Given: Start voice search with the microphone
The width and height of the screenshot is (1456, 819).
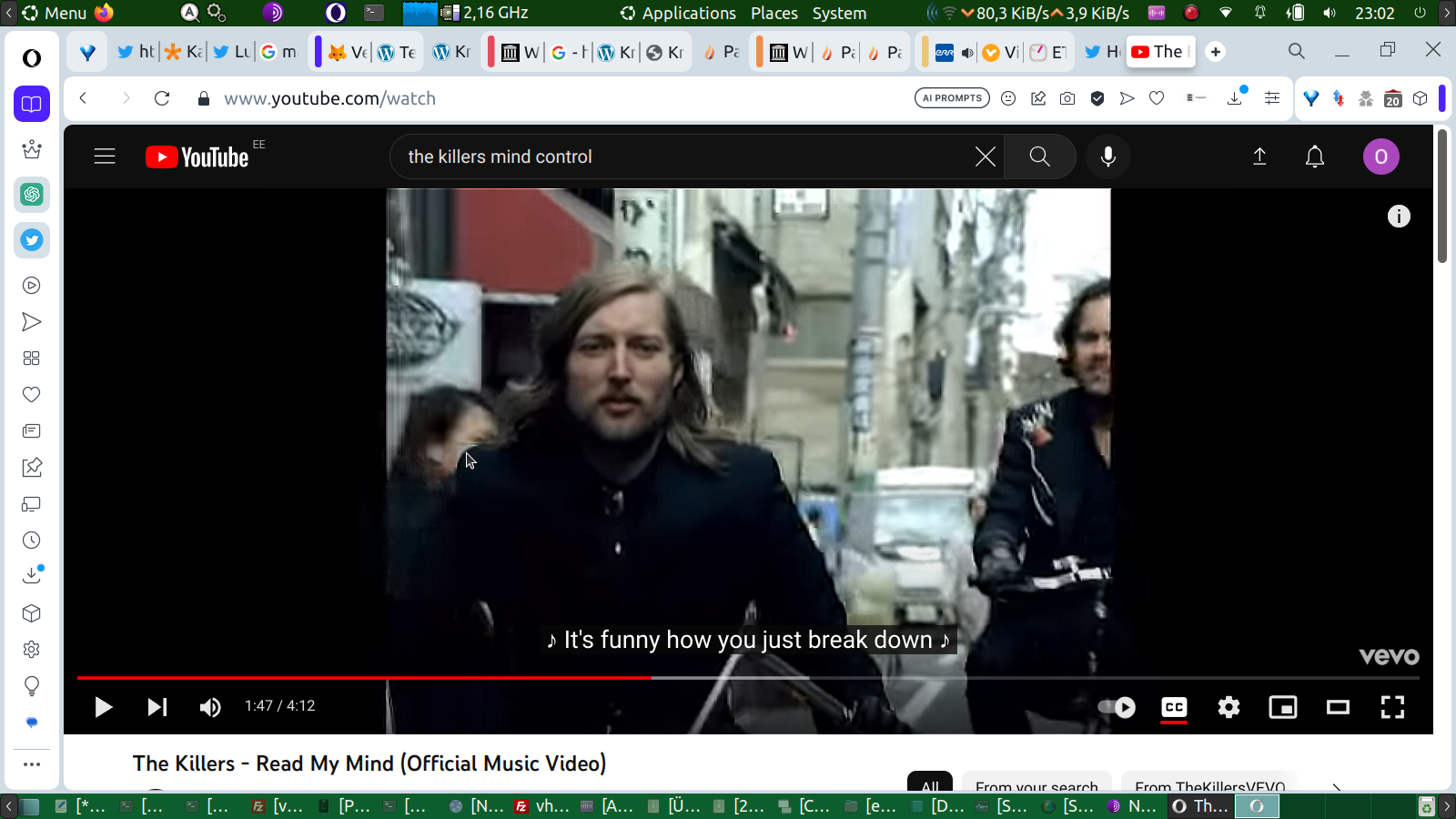Looking at the screenshot, I should [1107, 157].
